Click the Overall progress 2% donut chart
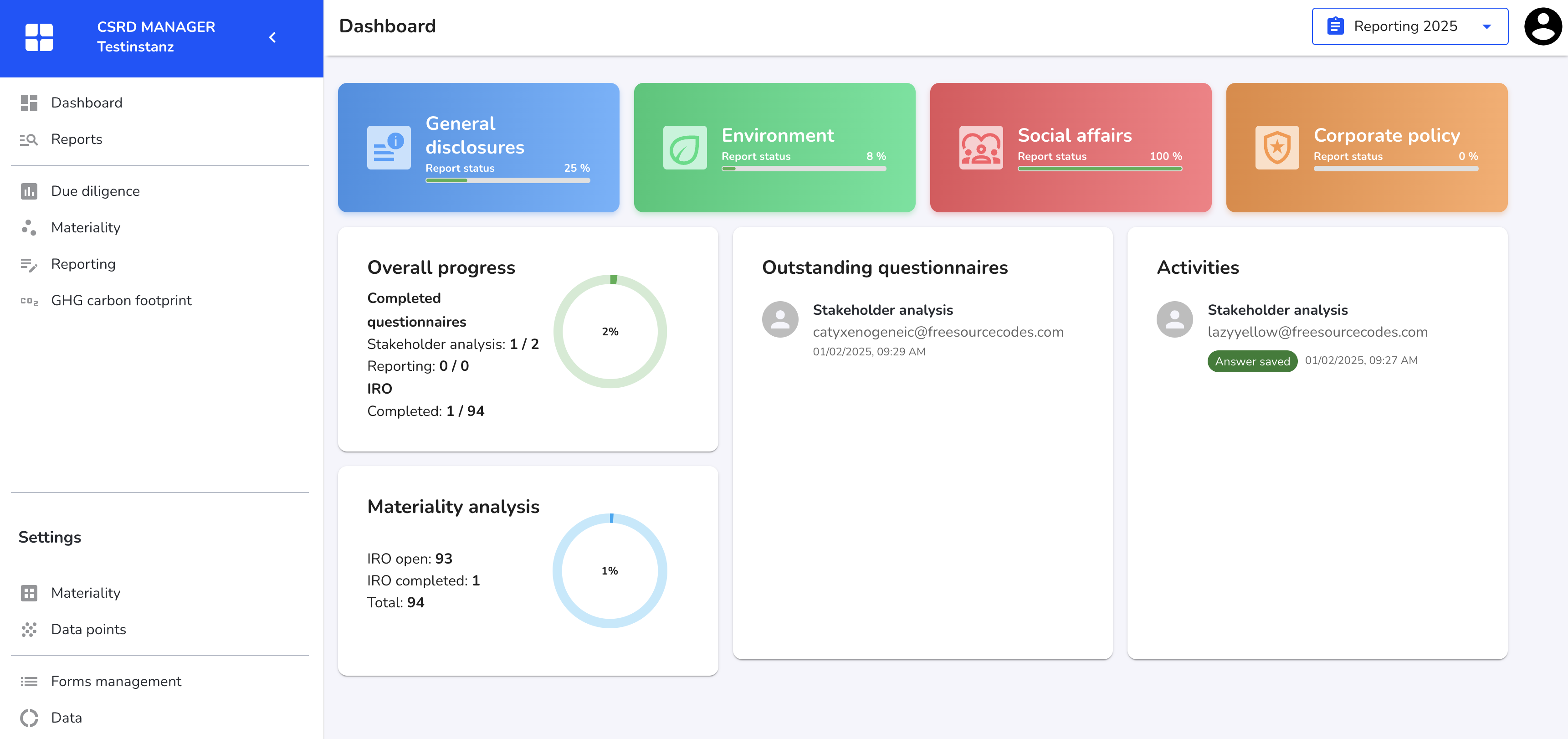The image size is (1568, 739). point(610,332)
